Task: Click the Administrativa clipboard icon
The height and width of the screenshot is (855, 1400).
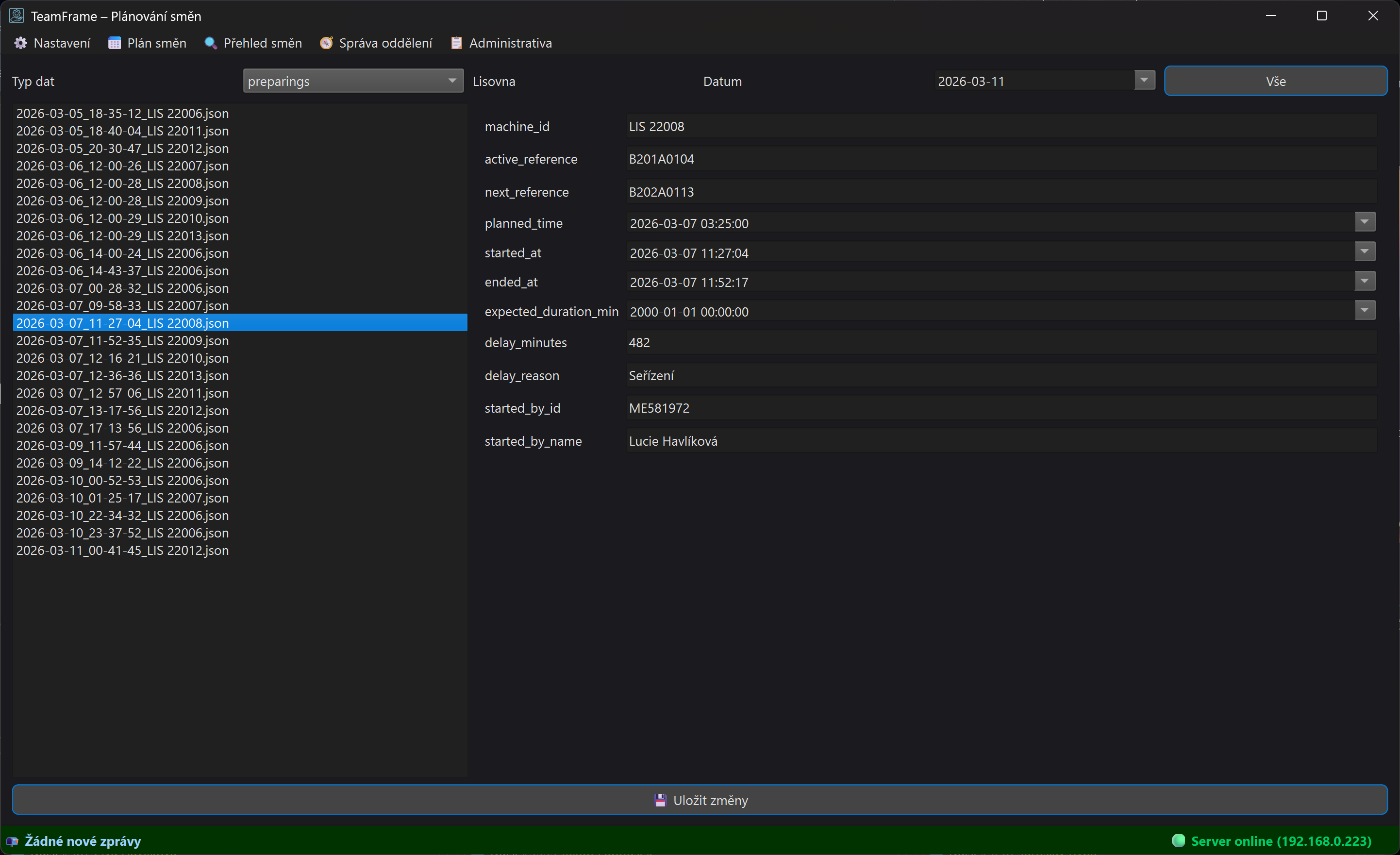Action: [x=456, y=43]
